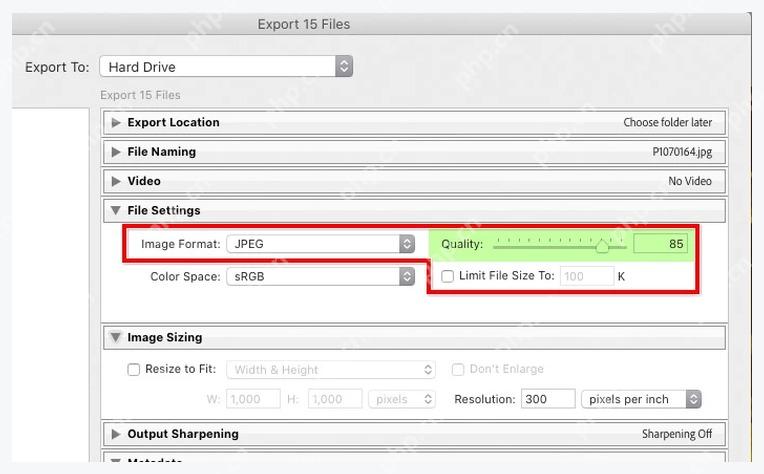764x474 pixels.
Task: Expand the File Naming section
Action: (x=116, y=152)
